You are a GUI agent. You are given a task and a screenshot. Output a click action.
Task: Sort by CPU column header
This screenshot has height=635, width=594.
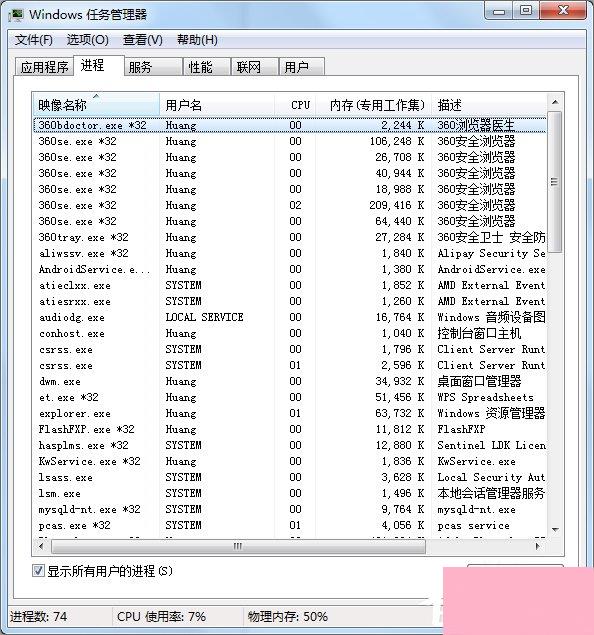pos(295,105)
